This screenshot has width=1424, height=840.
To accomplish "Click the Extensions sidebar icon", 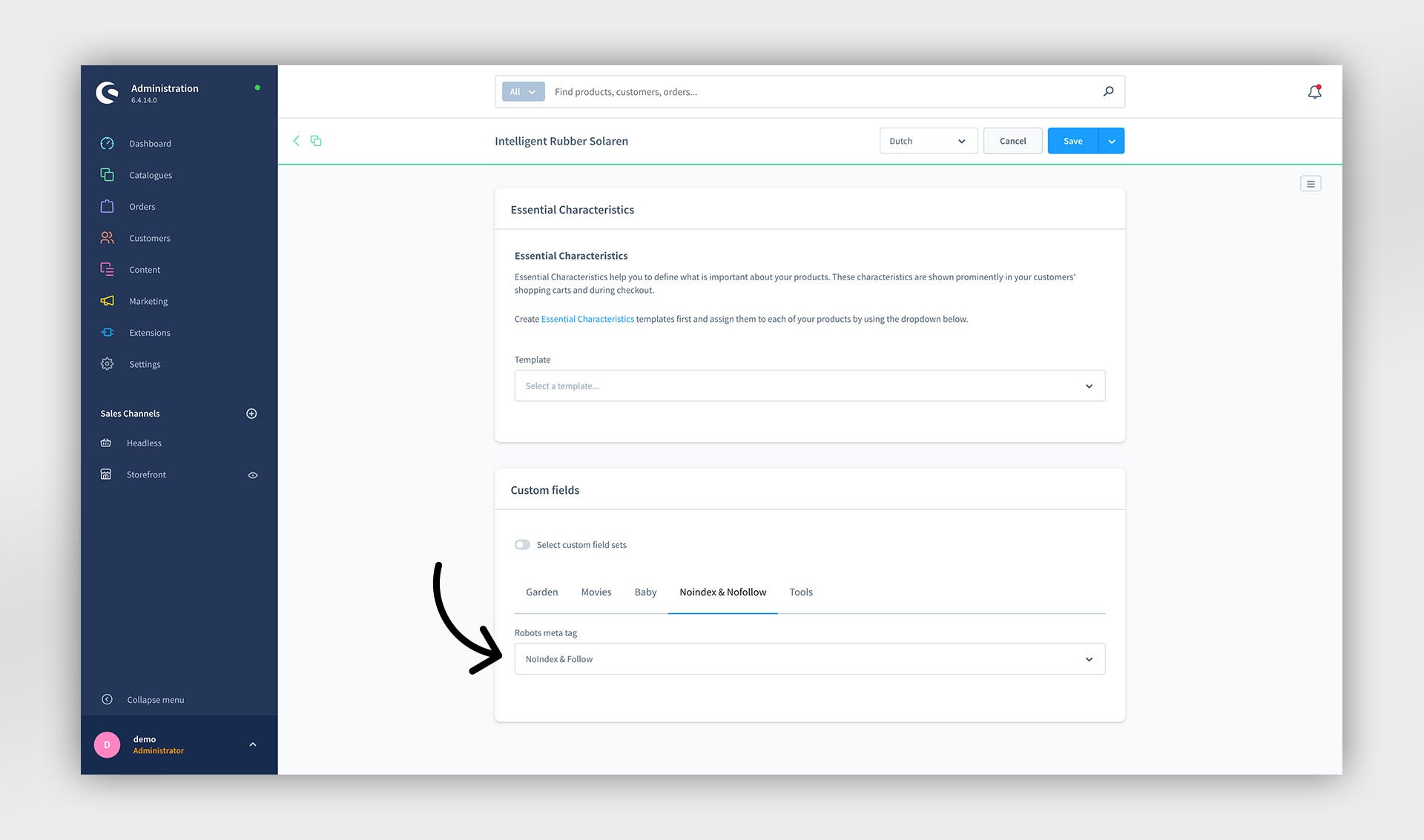I will pyautogui.click(x=107, y=332).
